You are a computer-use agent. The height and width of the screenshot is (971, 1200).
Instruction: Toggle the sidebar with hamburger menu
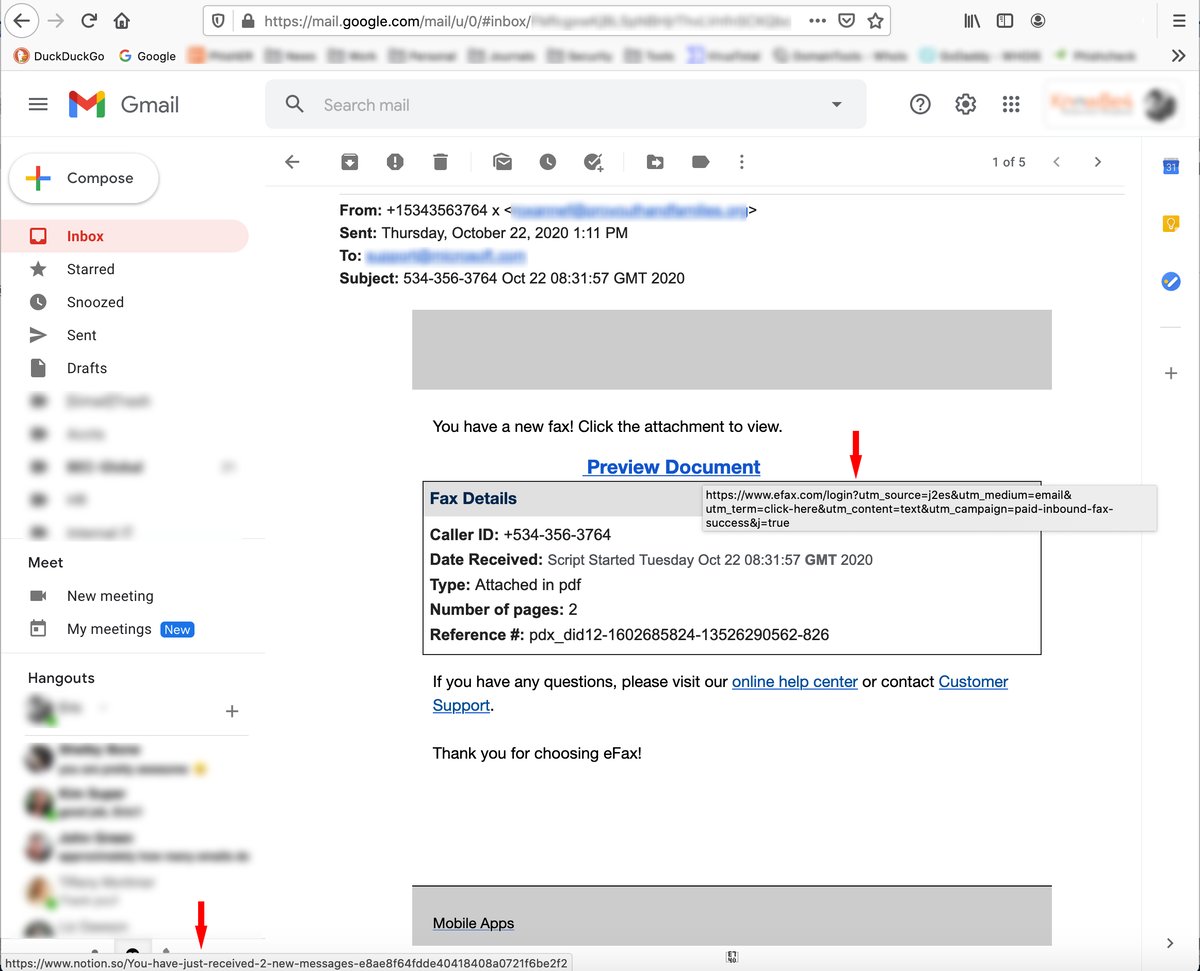[x=38, y=103]
